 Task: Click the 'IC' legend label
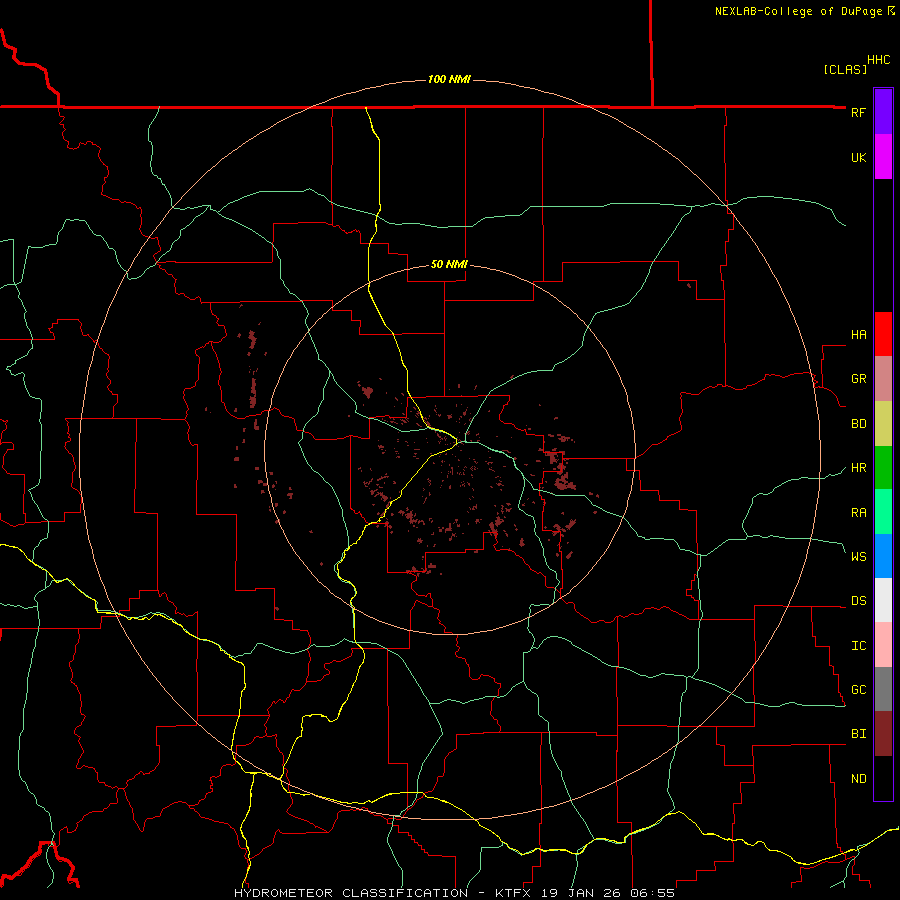[x=858, y=646]
